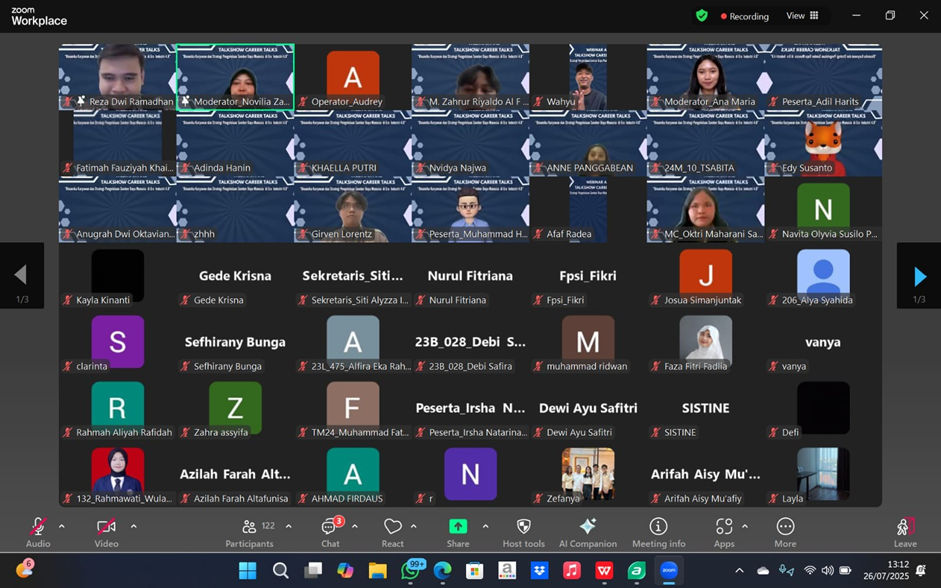Go to next page of participants
The width and height of the screenshot is (941, 588).
[918, 275]
